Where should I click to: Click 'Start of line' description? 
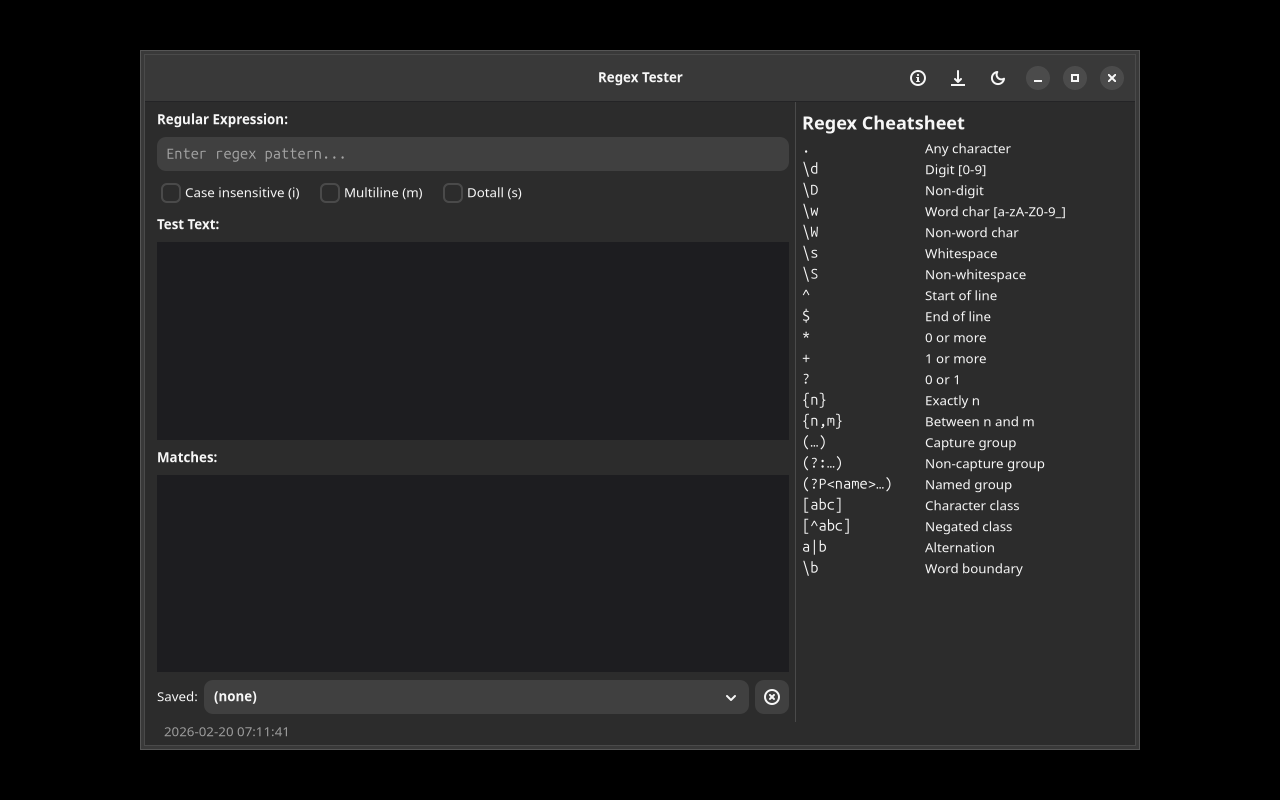pos(961,295)
